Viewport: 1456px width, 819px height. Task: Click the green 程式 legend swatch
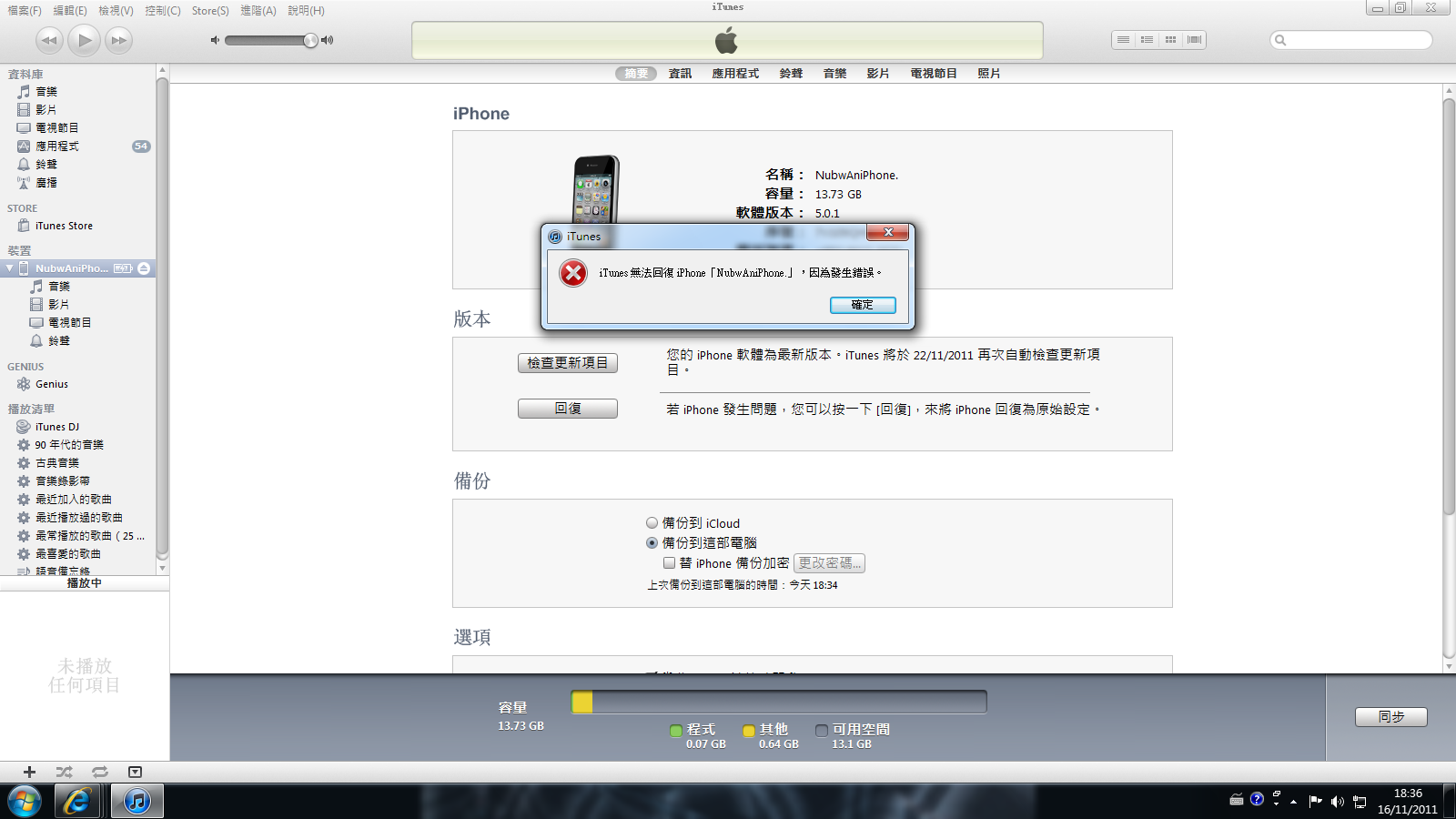[675, 731]
